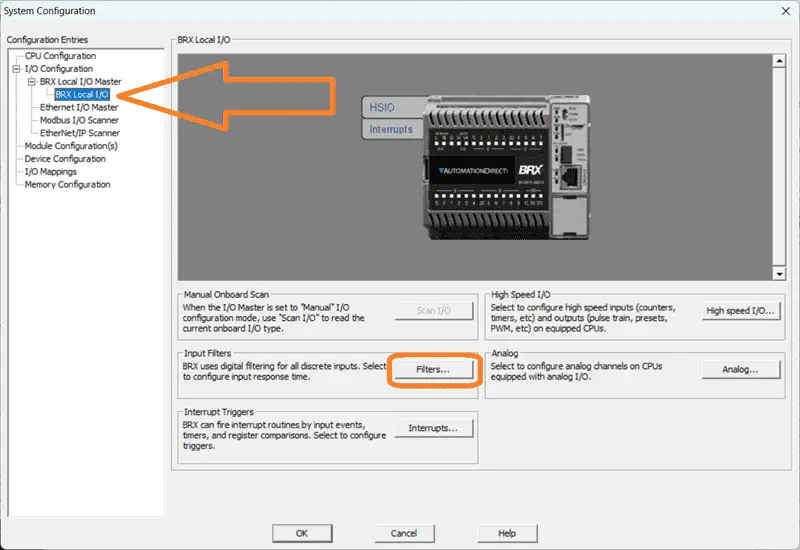Open Device Configuration entry
The width and height of the screenshot is (800, 550).
click(x=65, y=159)
